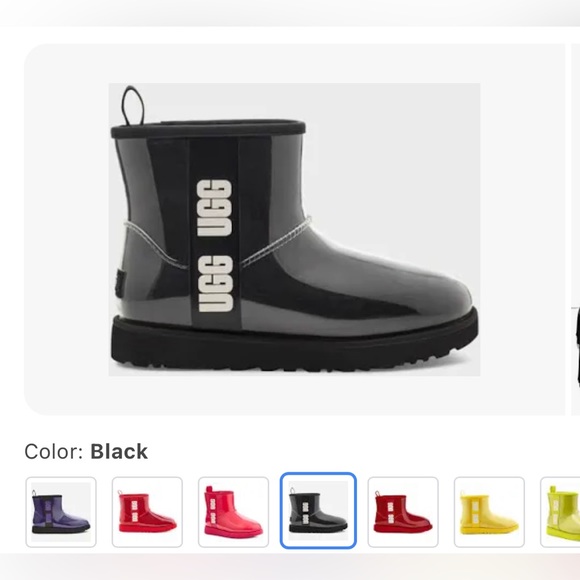
Task: Show the next product image at right edge
Action: pos(576,229)
